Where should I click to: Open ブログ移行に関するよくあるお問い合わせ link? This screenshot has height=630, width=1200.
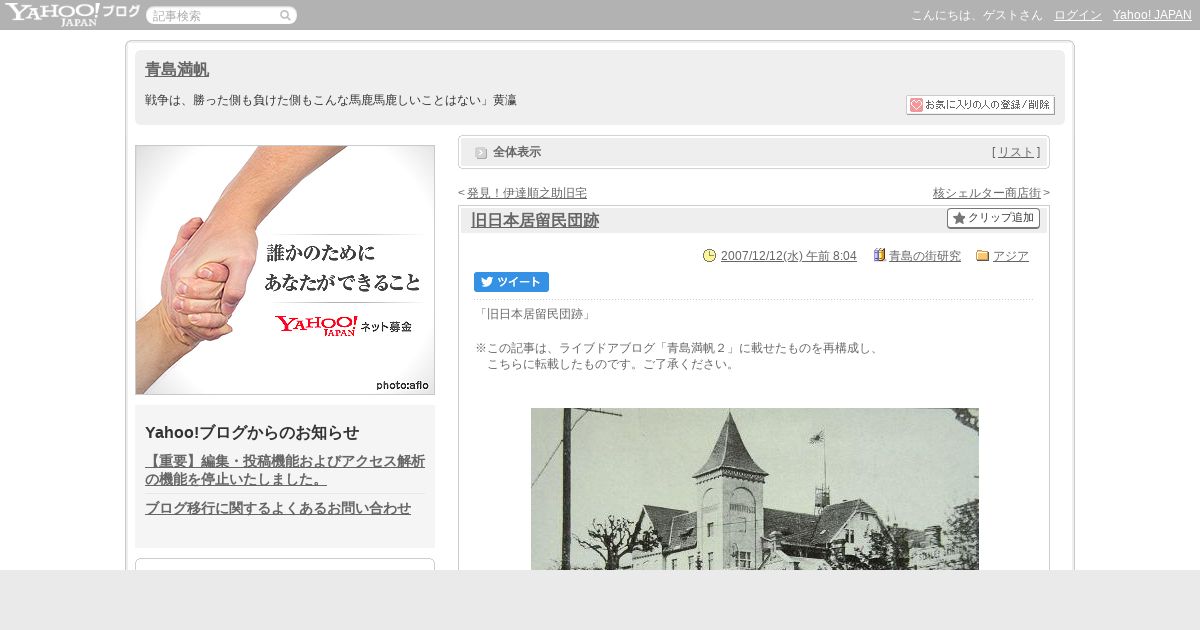(x=278, y=508)
